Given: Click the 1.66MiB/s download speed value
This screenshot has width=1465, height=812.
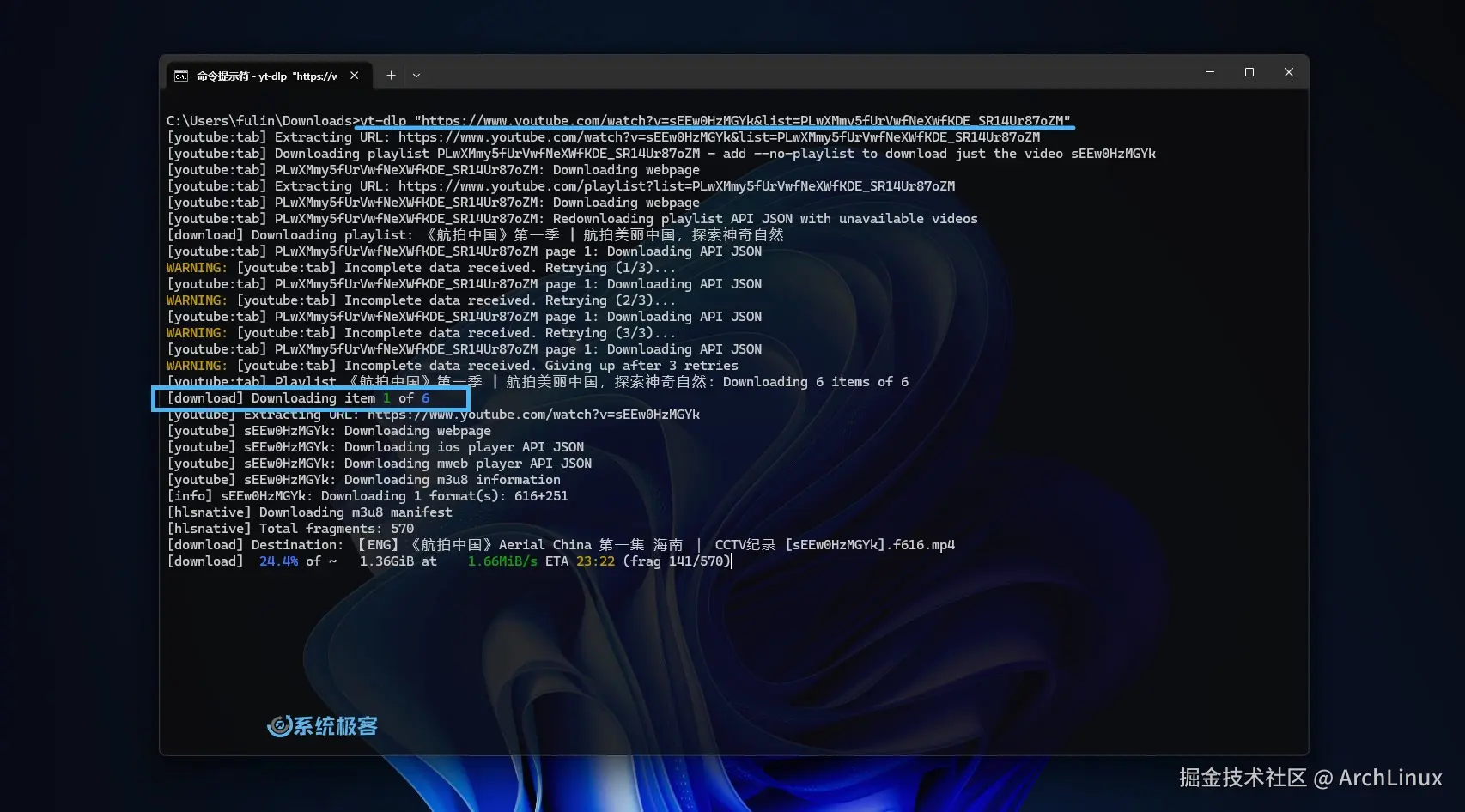Looking at the screenshot, I should pos(502,561).
